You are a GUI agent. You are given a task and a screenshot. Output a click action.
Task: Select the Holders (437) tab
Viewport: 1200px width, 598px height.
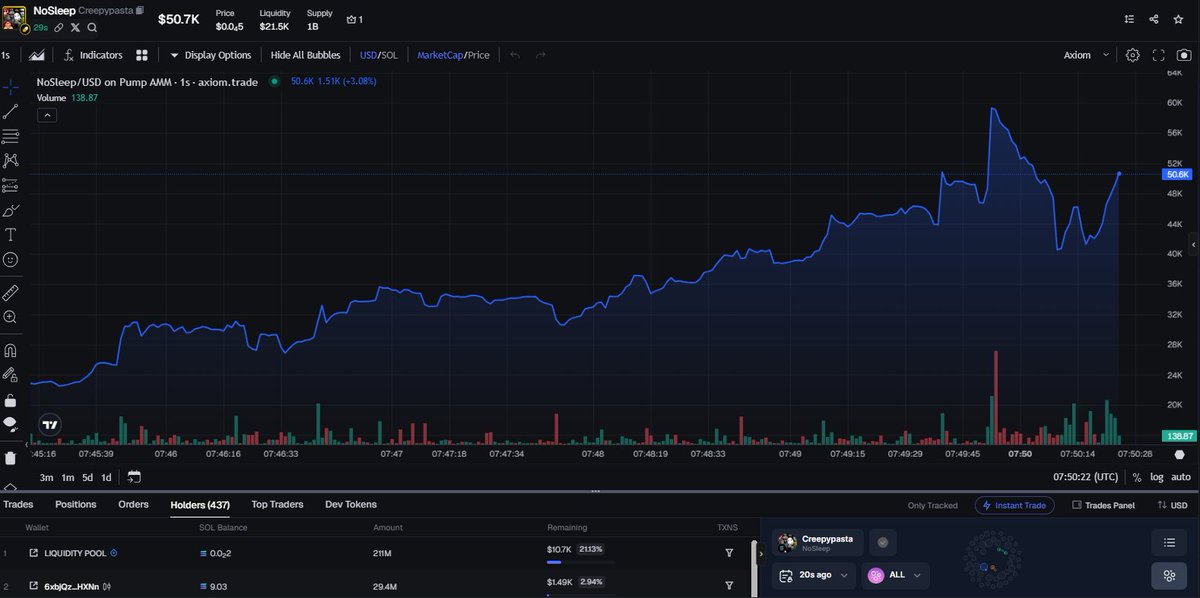pyautogui.click(x=200, y=505)
